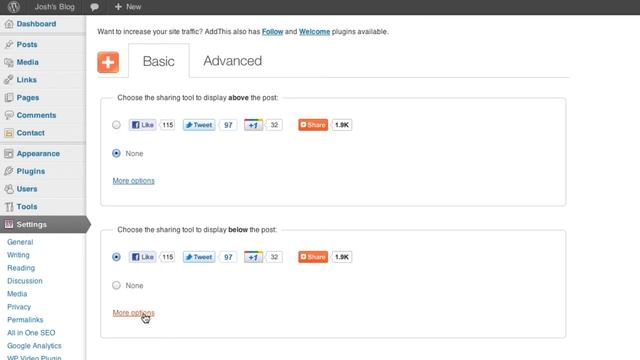The image size is (640, 360).
Task: Click the Contact envelope icon
Action: click(9, 133)
